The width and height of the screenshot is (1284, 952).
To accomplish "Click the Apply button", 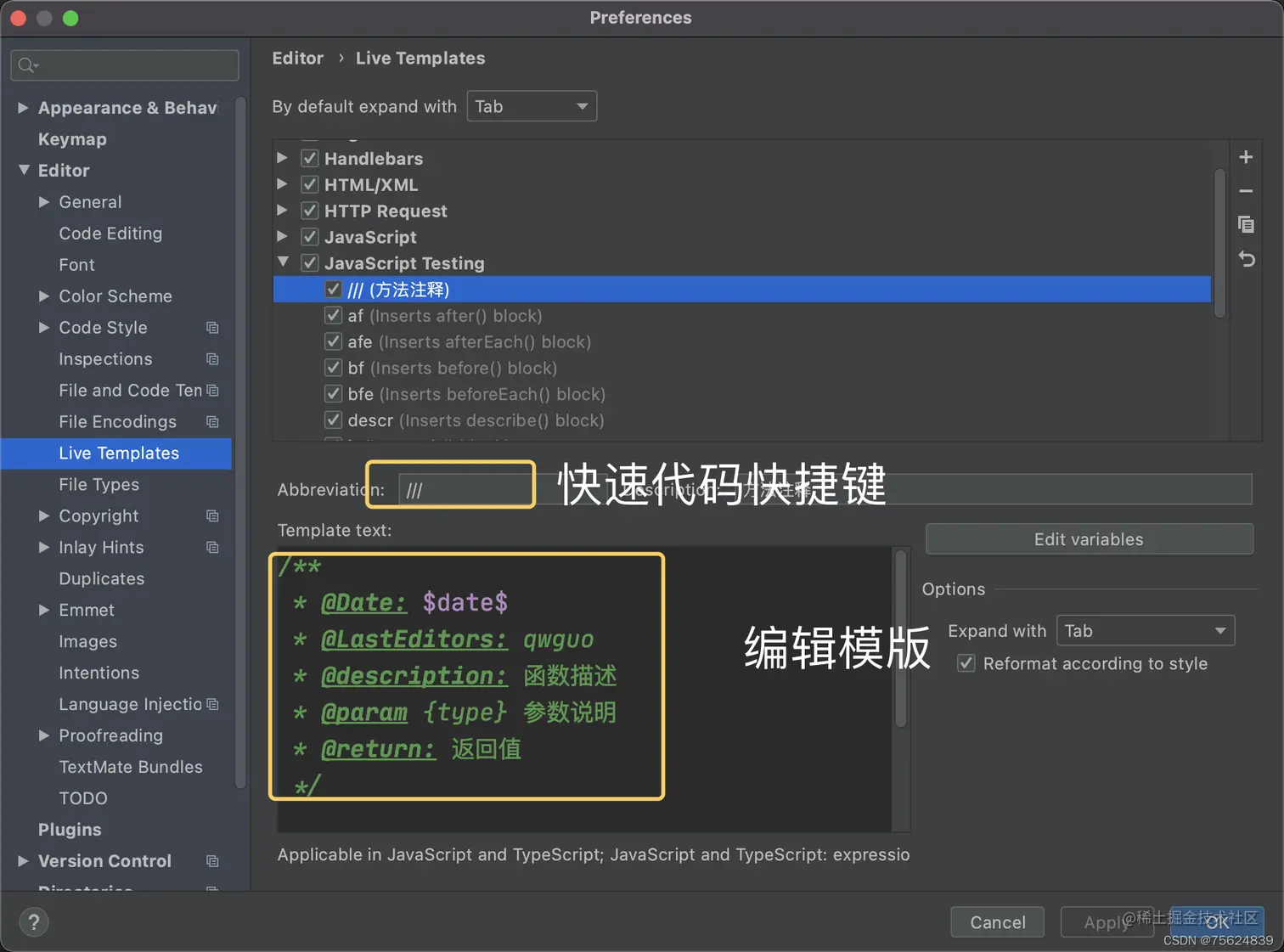I will point(1107,922).
